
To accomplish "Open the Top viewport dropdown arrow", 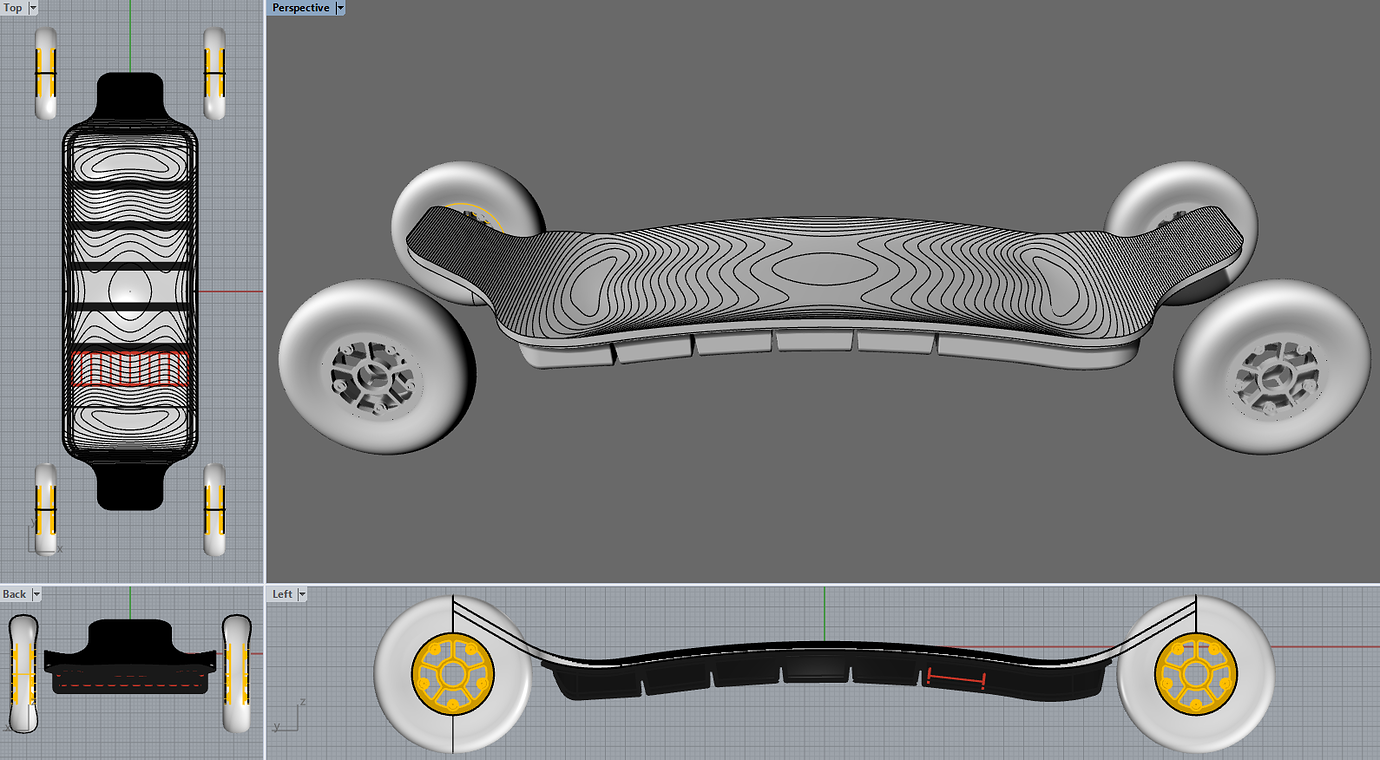I will point(33,8).
